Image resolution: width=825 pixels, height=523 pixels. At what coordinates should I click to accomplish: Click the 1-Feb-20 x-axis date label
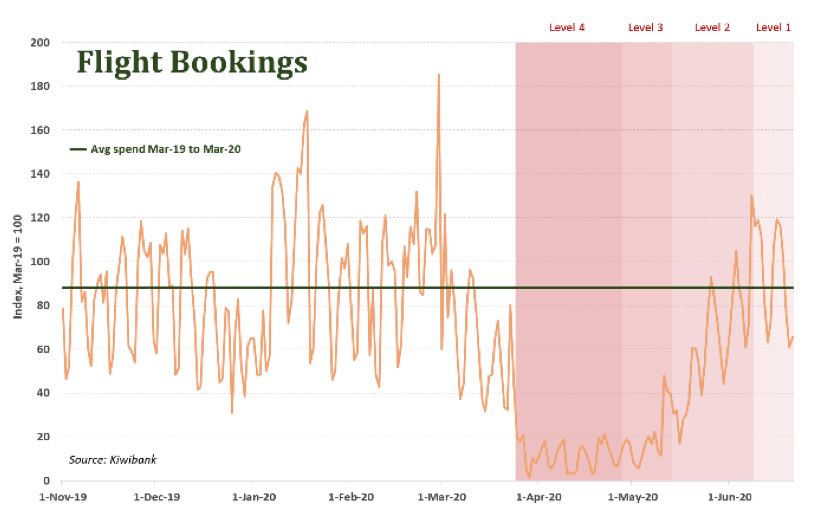click(x=351, y=496)
